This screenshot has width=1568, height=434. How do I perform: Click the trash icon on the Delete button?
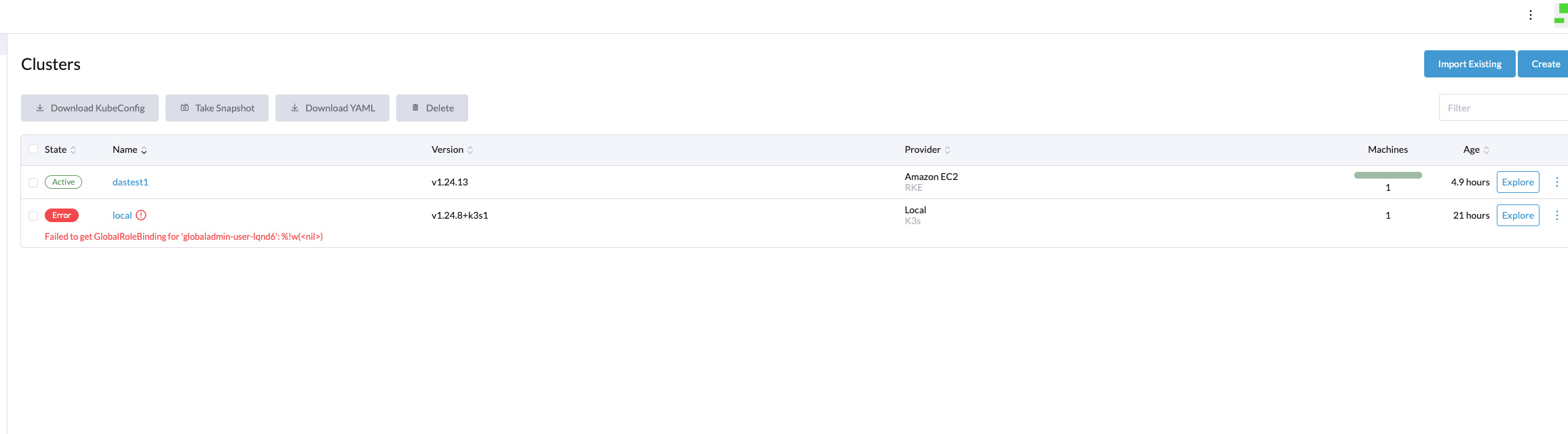pyautogui.click(x=415, y=107)
